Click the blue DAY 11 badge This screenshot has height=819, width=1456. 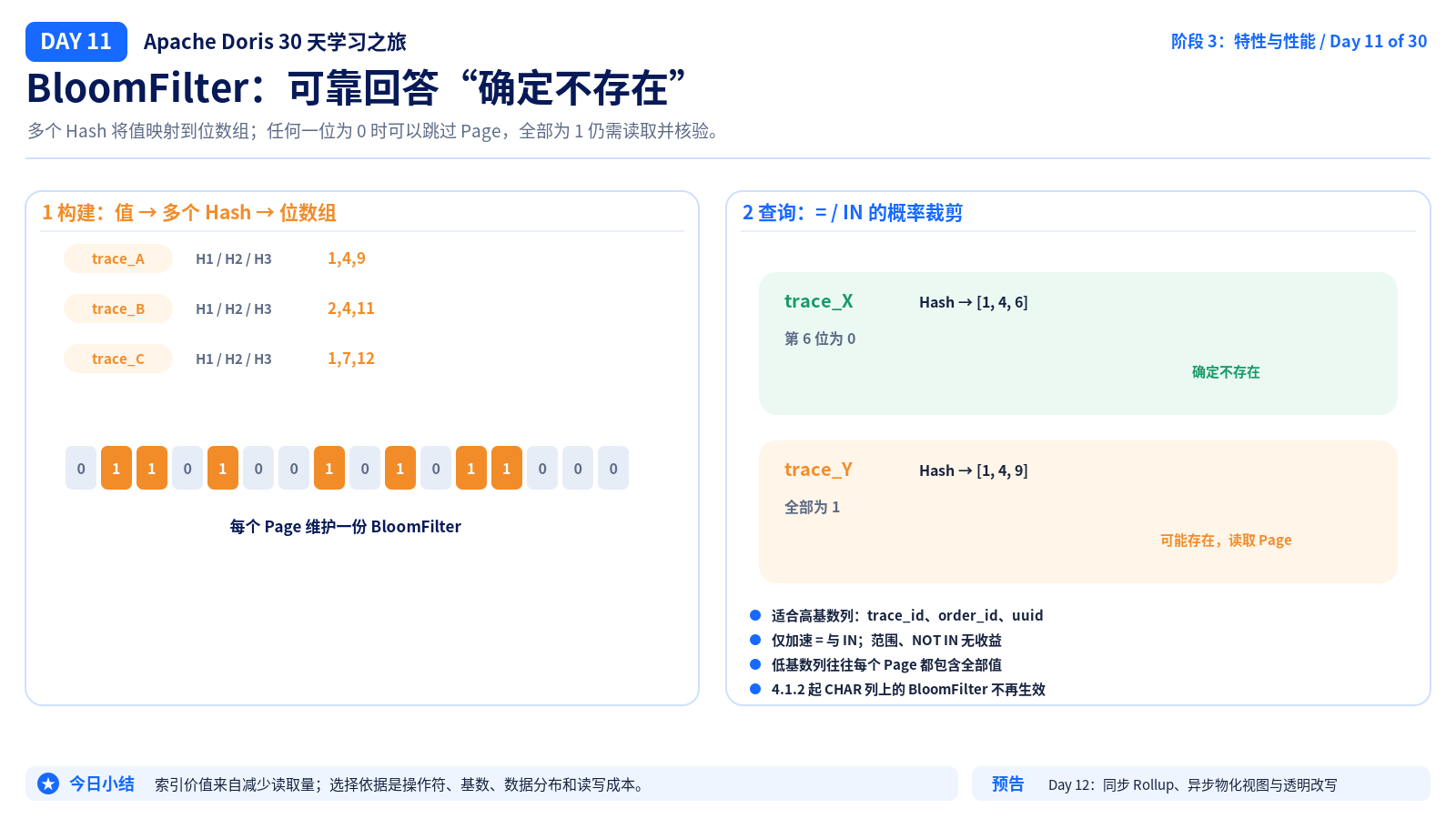(76, 42)
